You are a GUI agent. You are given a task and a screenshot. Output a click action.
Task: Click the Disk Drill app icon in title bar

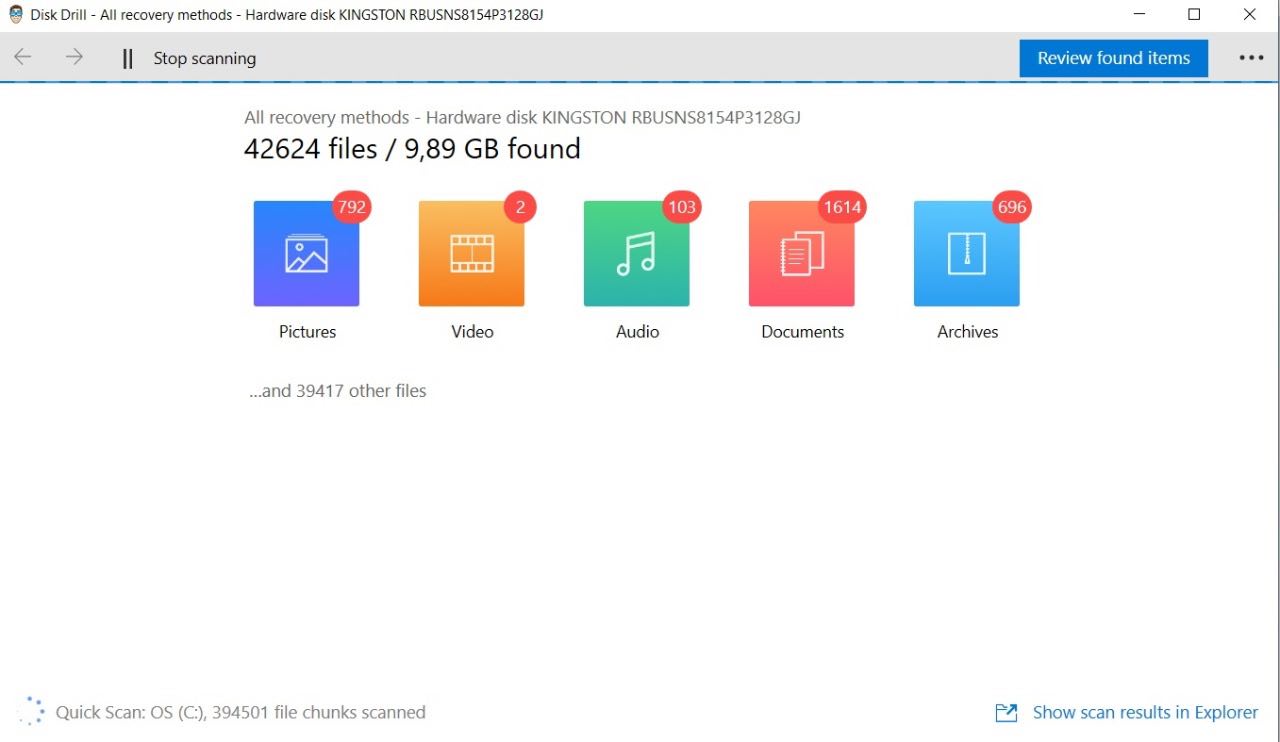(x=16, y=15)
